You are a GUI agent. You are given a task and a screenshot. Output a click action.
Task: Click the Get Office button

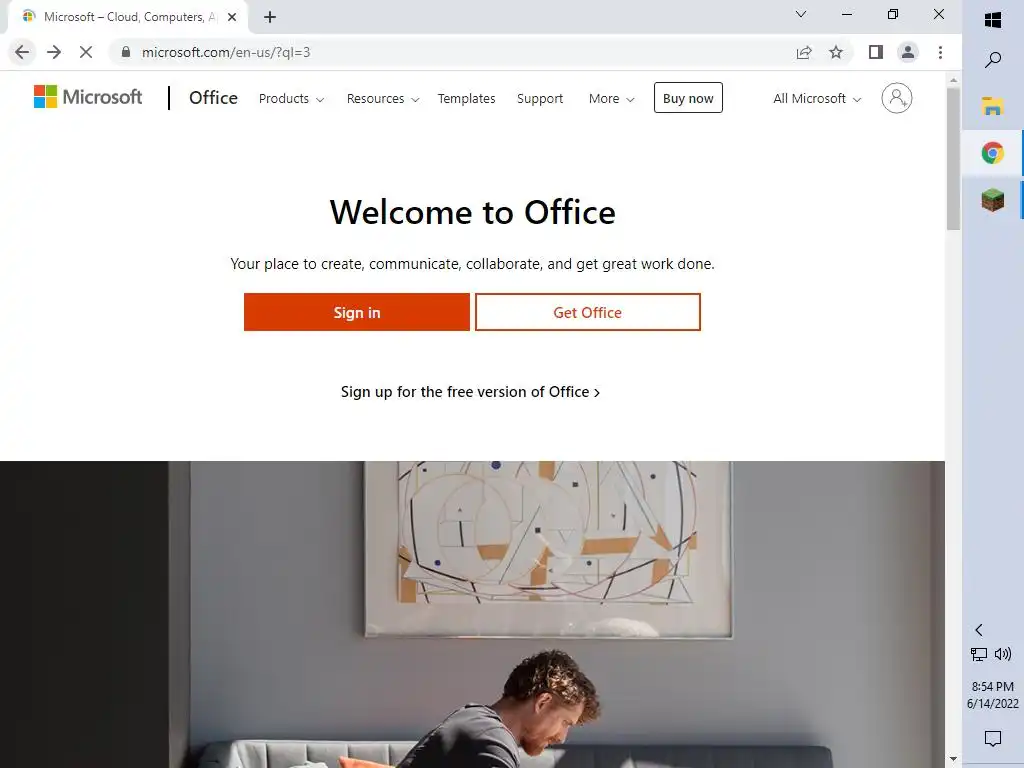588,312
